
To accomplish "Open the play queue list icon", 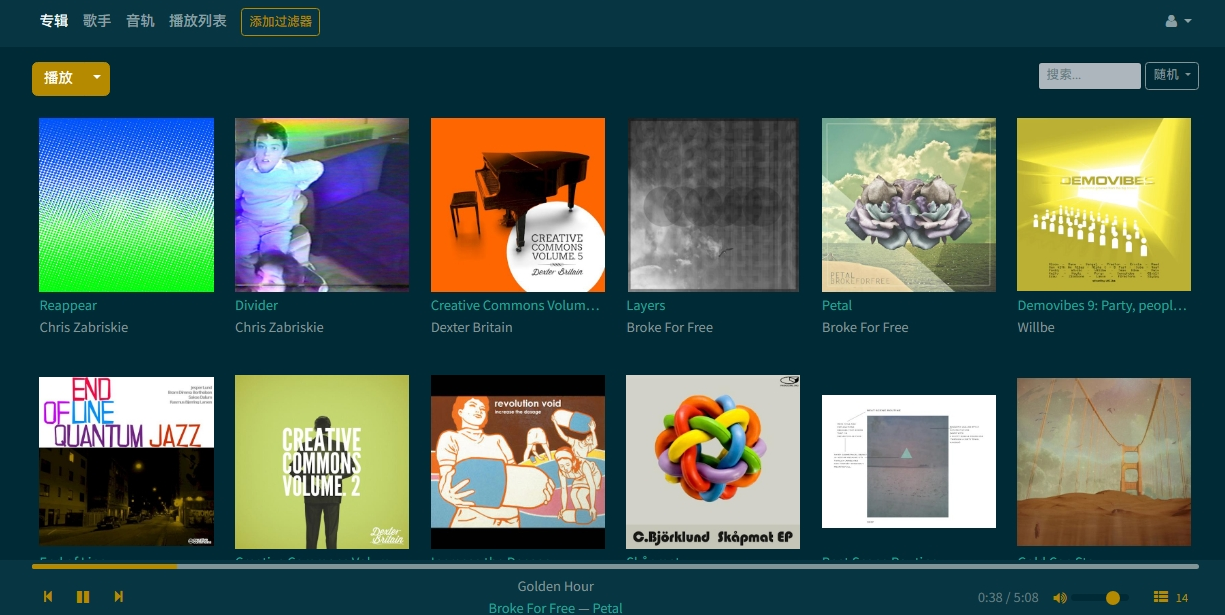I will click(x=1161, y=597).
